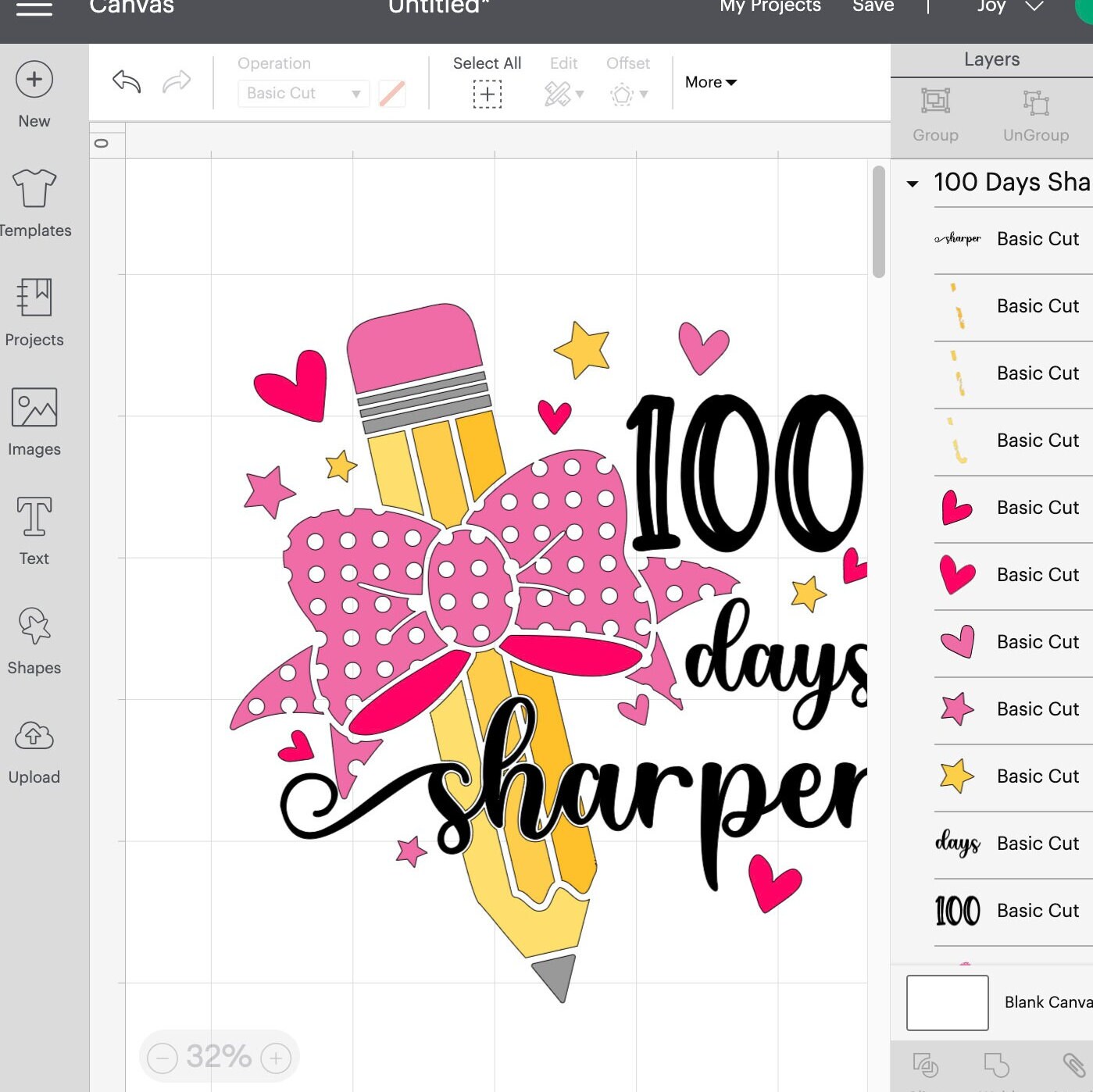Open the Basic Cut operation dropdown
This screenshot has width=1093, height=1092.
(303, 93)
